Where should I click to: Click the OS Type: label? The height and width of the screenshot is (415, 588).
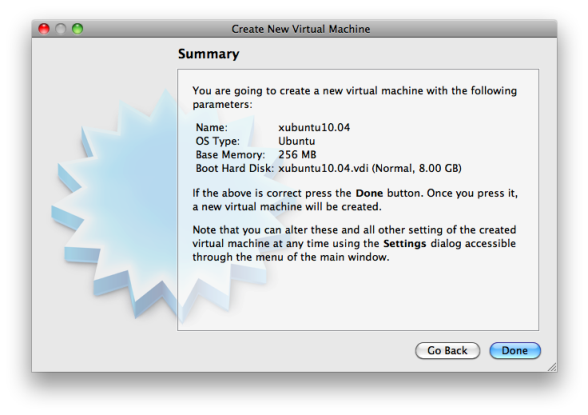[218, 141]
